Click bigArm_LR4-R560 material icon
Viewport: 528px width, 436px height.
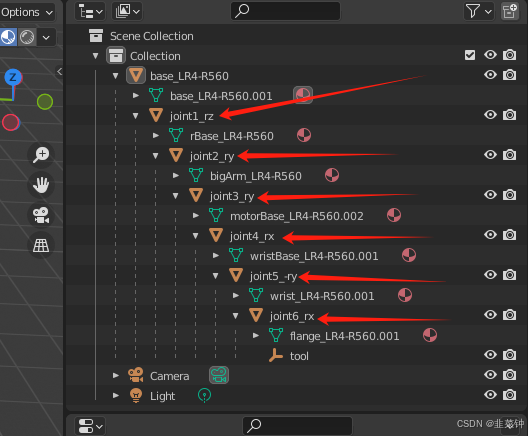332,175
